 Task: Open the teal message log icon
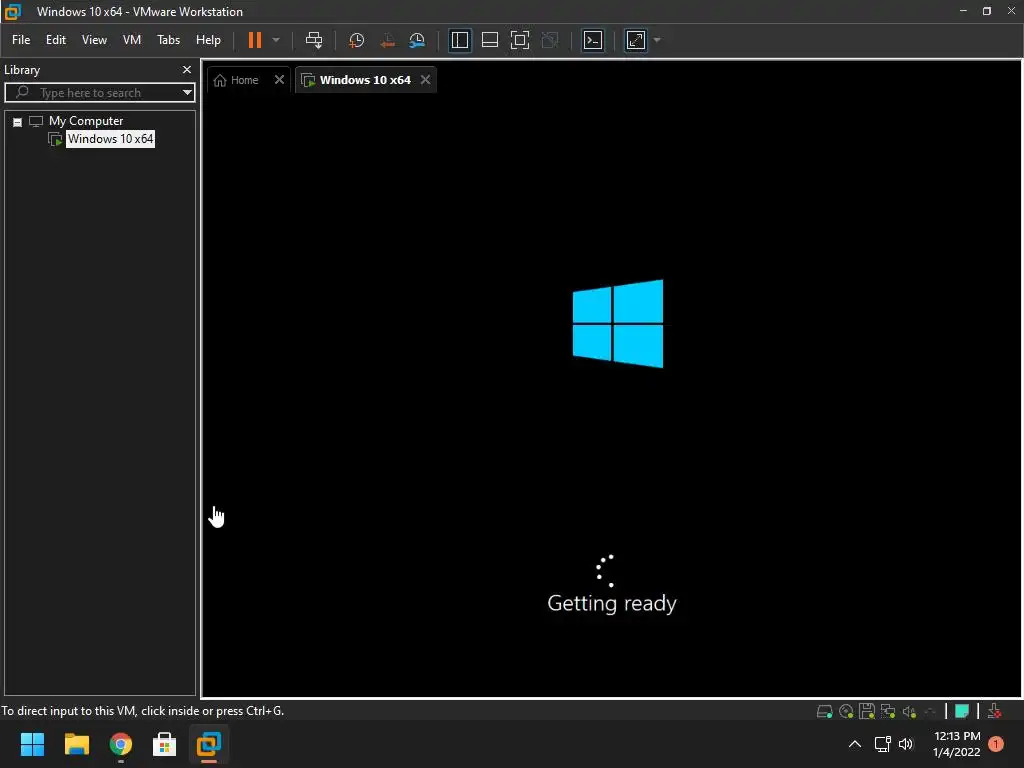click(962, 711)
